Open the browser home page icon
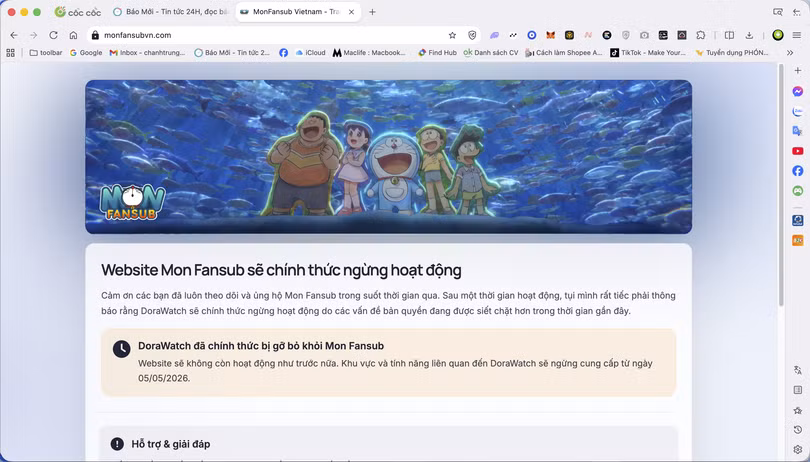The height and width of the screenshot is (462, 810). tap(73, 35)
